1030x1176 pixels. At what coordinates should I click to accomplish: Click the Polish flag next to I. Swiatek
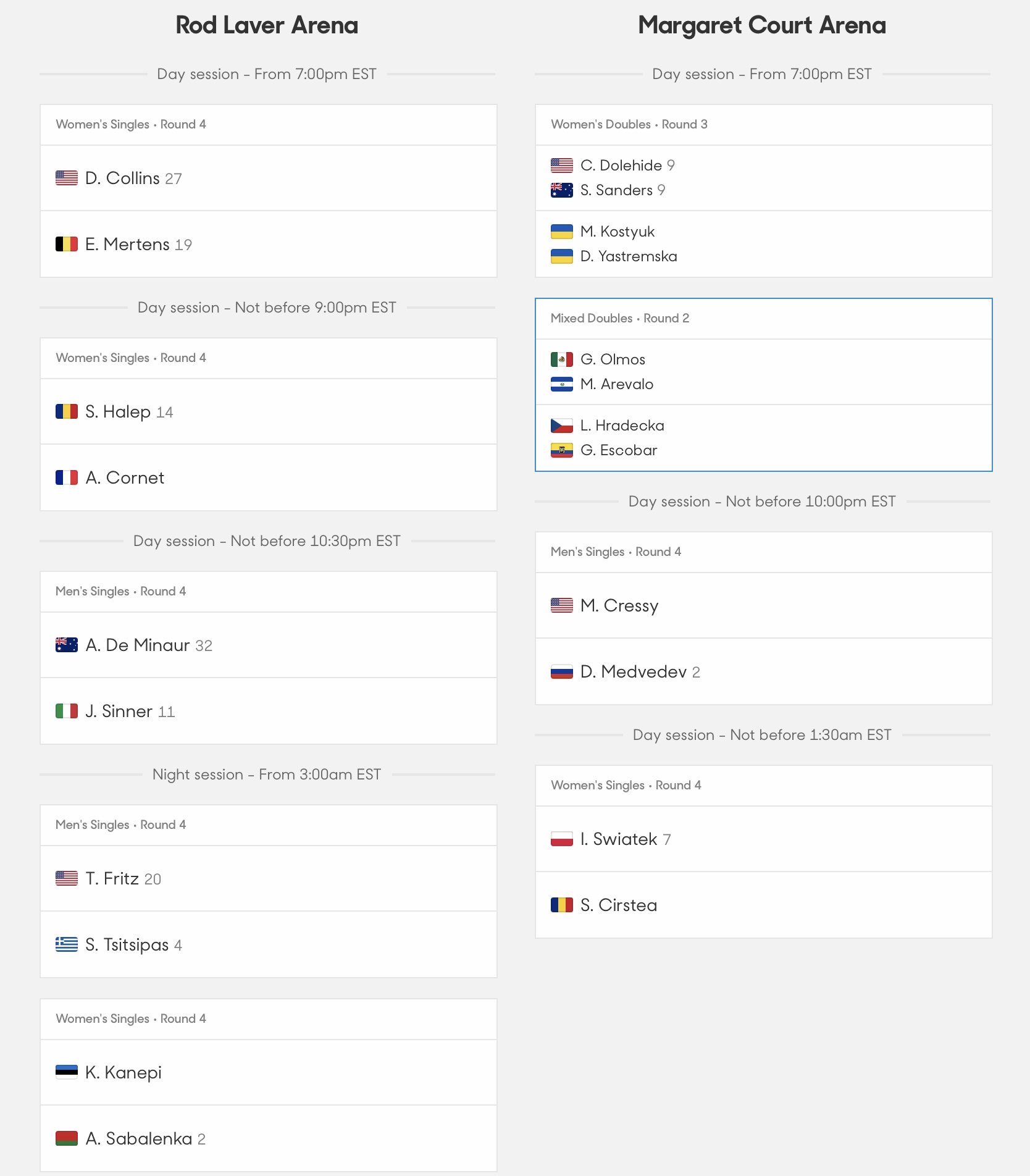point(562,839)
